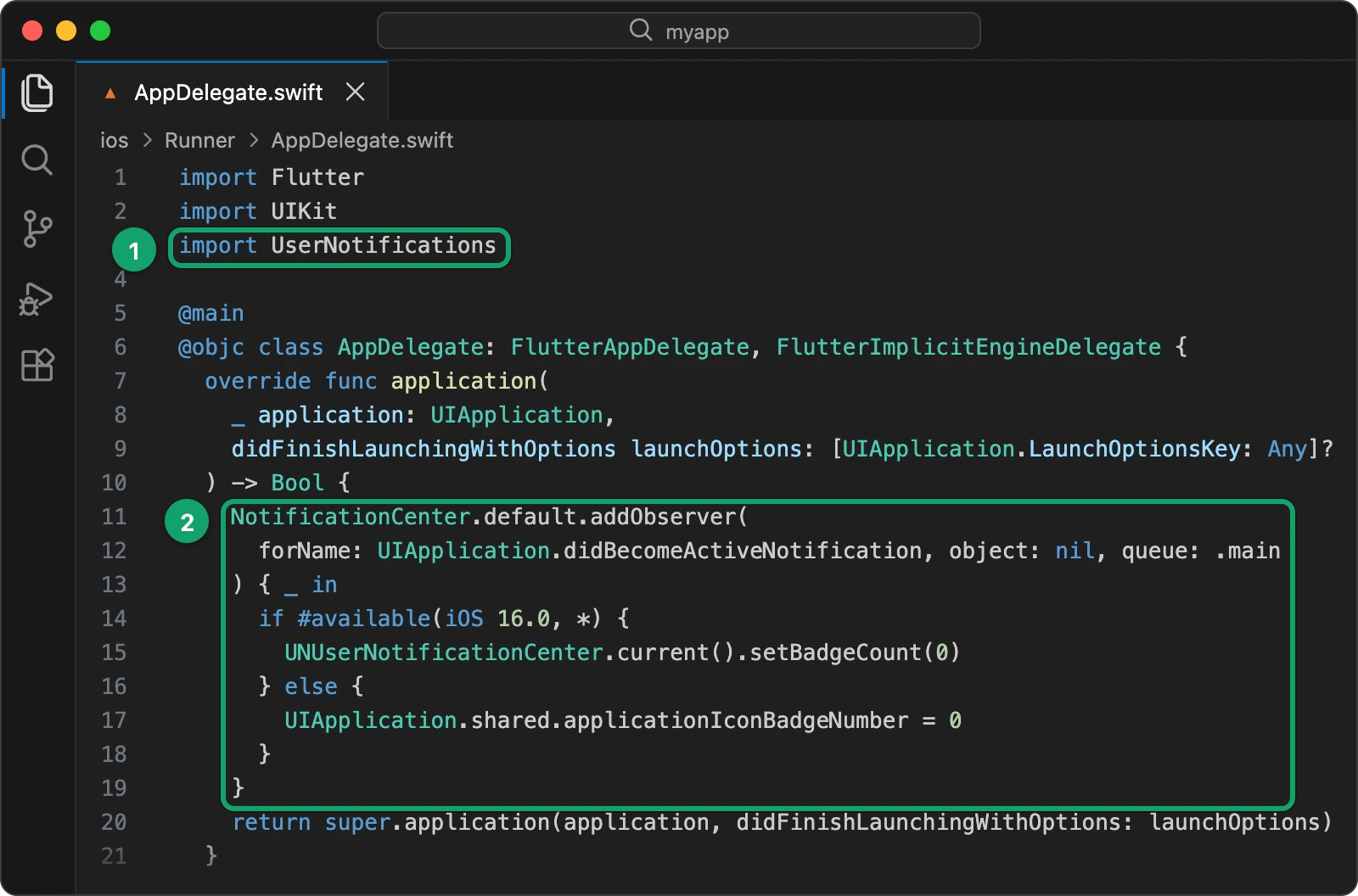The width and height of the screenshot is (1358, 896).
Task: Select the AppDelegate.swift editor tab
Action: coord(232,92)
